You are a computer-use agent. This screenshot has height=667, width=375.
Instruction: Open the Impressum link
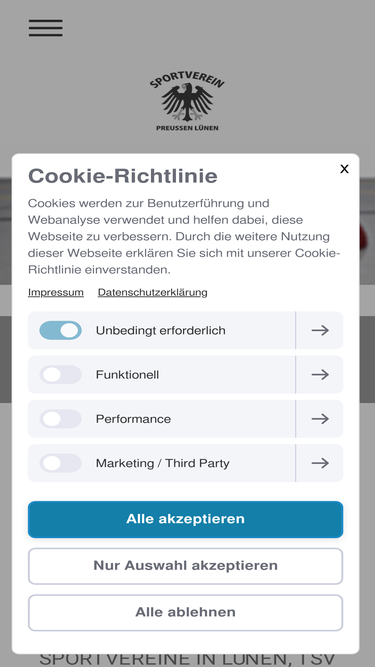tap(56, 293)
